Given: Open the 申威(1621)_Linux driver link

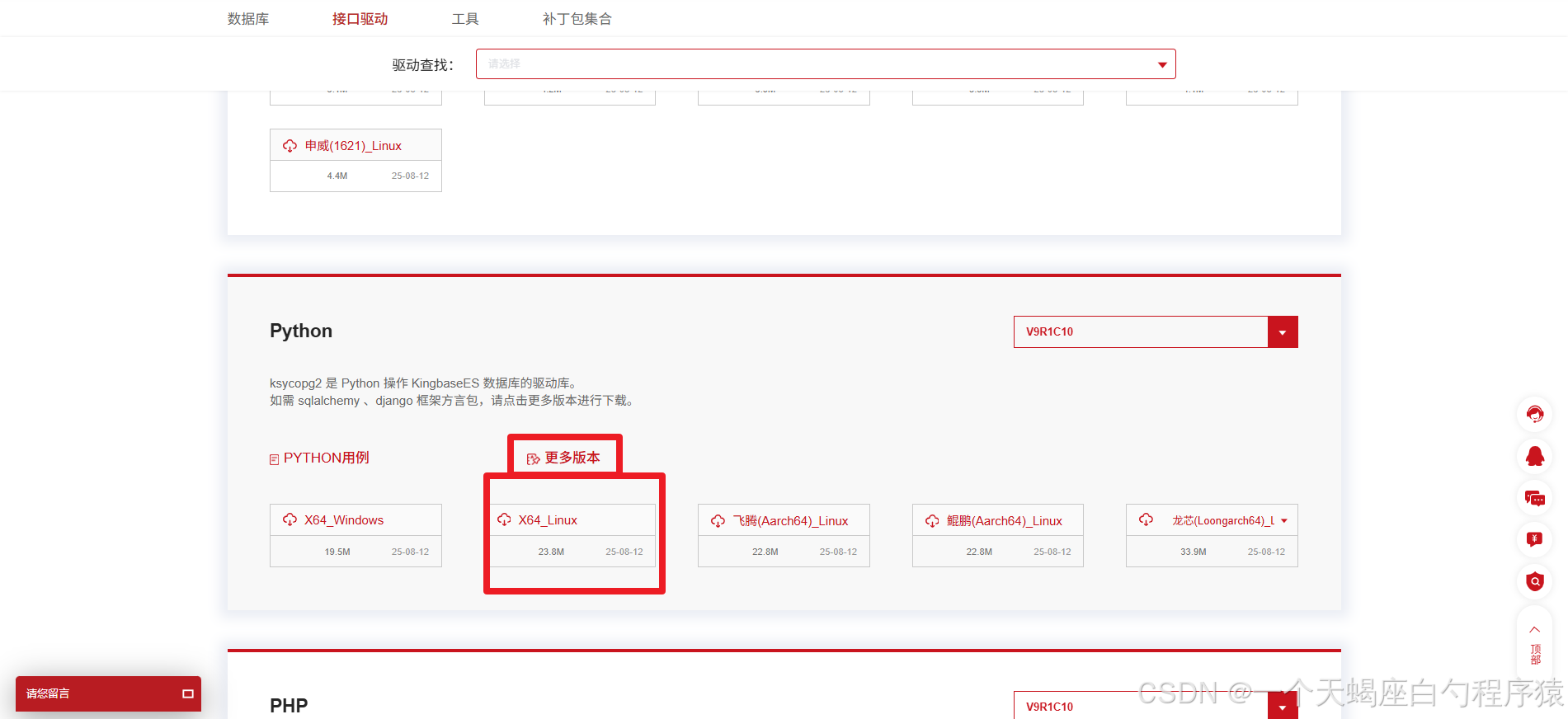Looking at the screenshot, I should [x=353, y=146].
